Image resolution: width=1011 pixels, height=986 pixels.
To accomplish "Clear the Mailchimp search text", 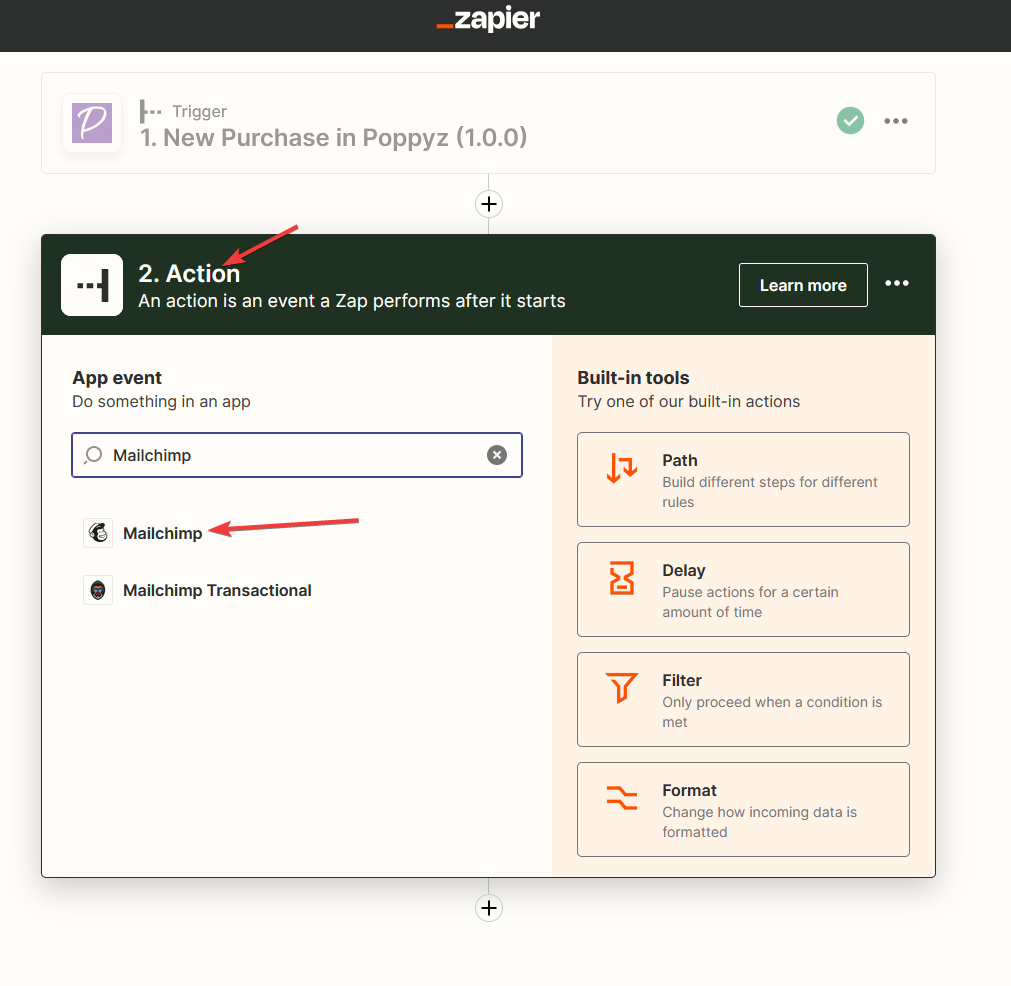I will coord(497,455).
